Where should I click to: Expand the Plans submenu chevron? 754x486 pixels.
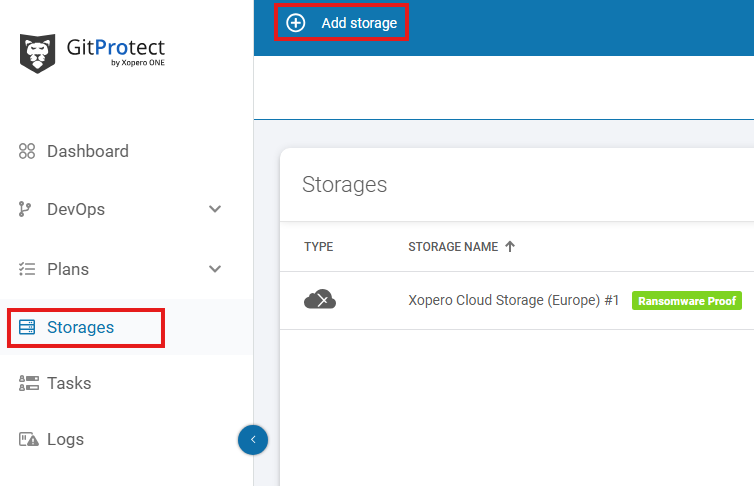click(x=214, y=269)
